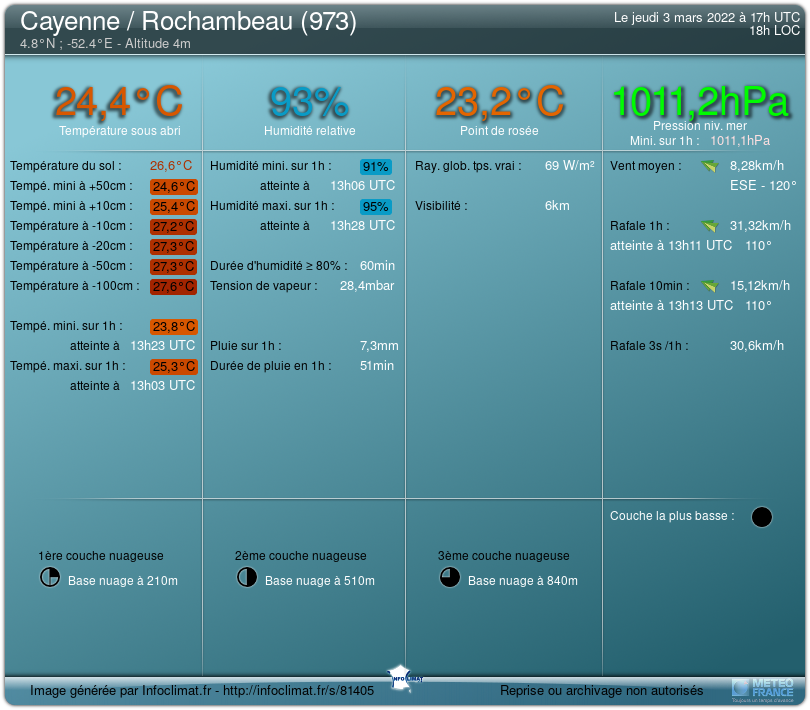Click the 23,8°C hourly minimum temperature badge
Viewport: 810px width, 710px height.
coord(173,327)
